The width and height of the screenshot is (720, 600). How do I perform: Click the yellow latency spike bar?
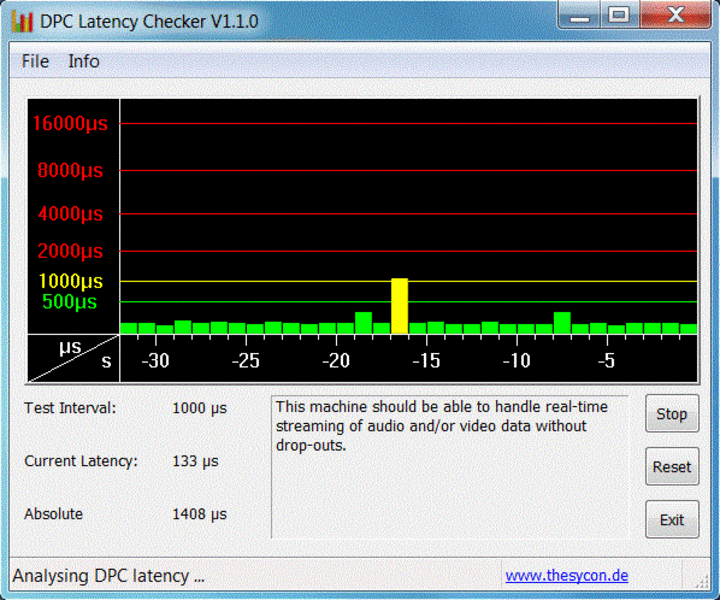click(399, 306)
